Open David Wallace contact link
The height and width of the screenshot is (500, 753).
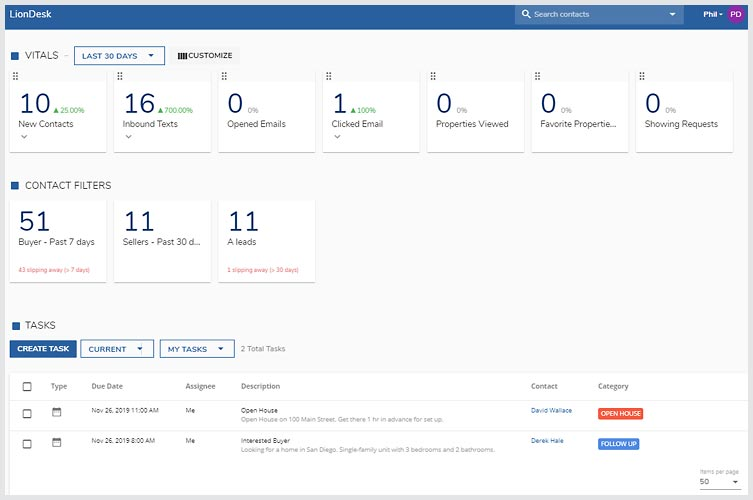pos(551,410)
